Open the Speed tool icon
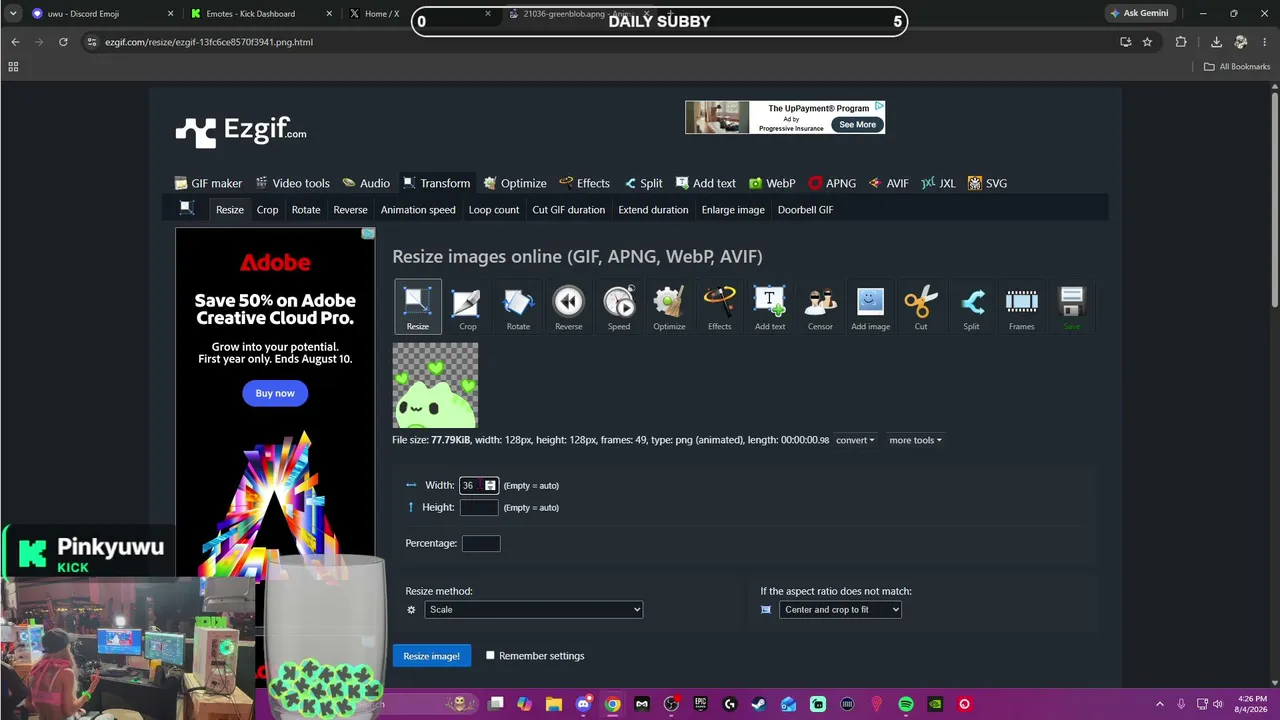Screen dimensions: 1280x720 click(x=619, y=306)
